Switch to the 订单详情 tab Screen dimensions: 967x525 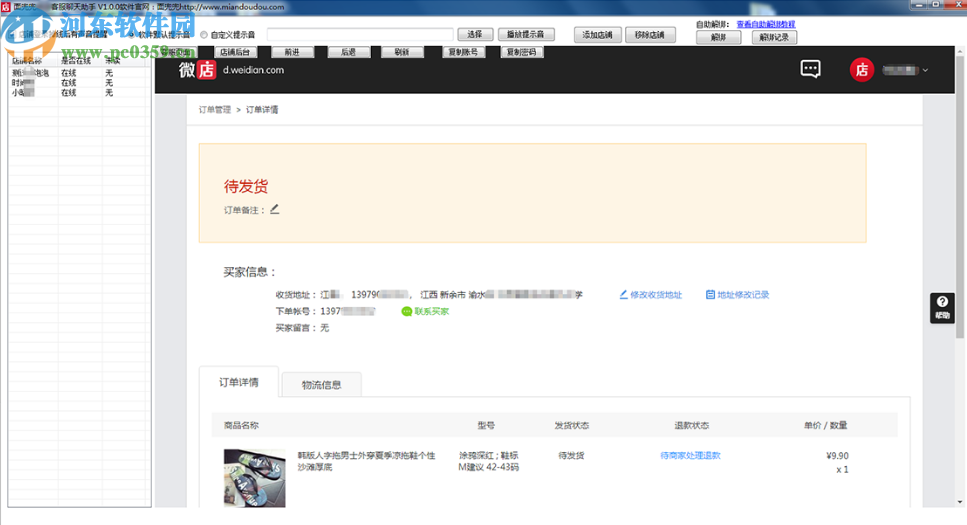point(239,382)
